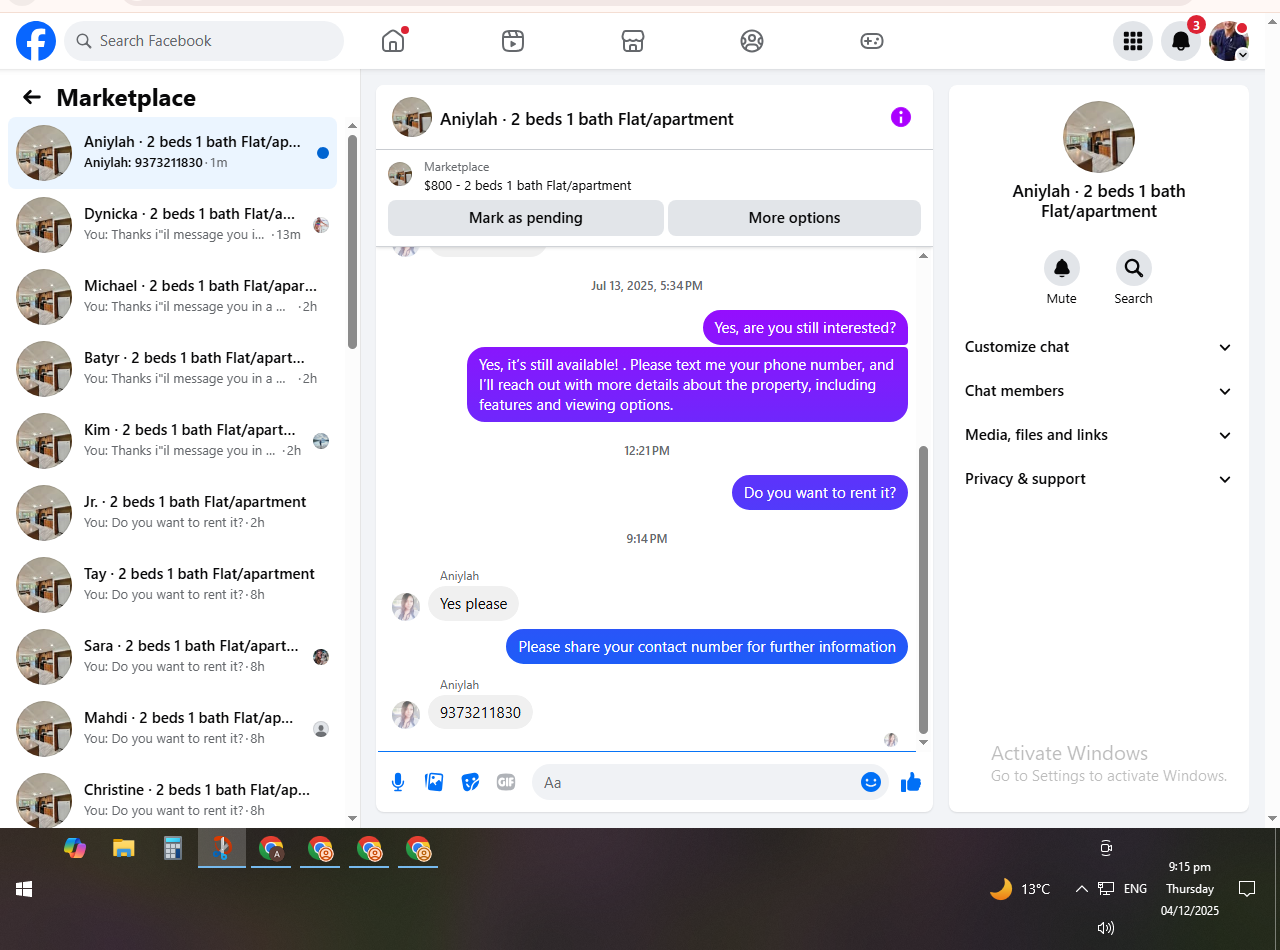The width and height of the screenshot is (1280, 950).
Task: Open the Tay conversation
Action: click(x=173, y=585)
